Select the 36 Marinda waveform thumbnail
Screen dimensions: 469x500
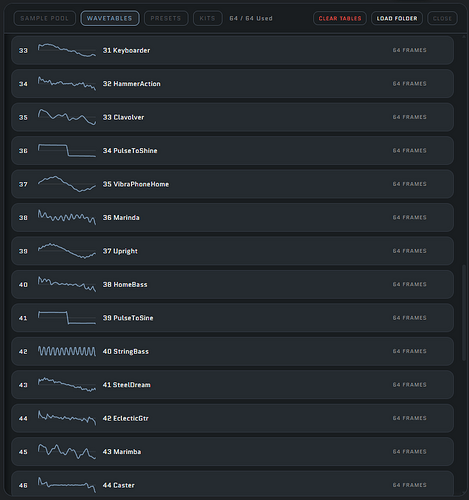click(x=67, y=217)
